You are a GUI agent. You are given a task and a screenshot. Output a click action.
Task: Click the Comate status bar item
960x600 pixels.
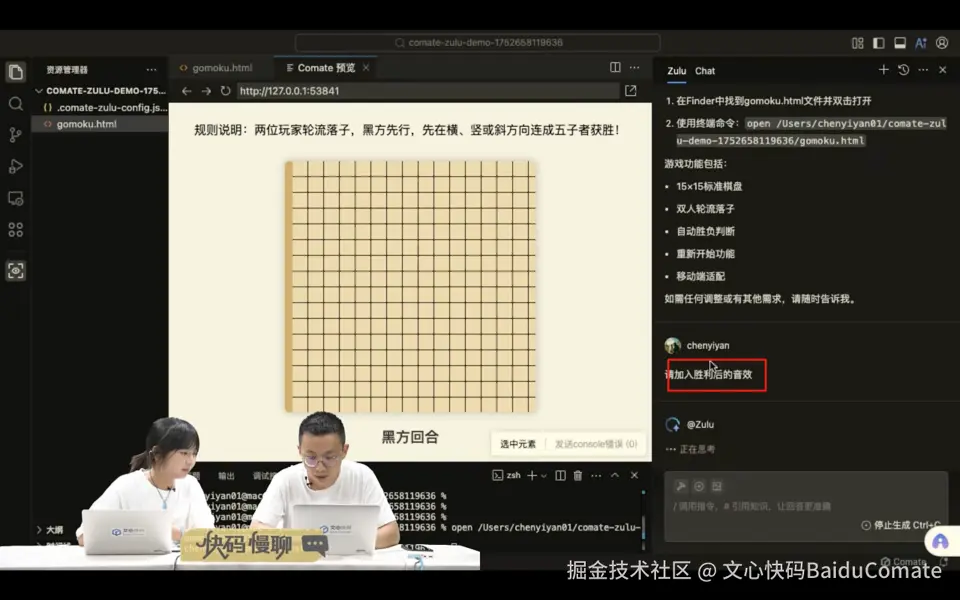(904, 561)
